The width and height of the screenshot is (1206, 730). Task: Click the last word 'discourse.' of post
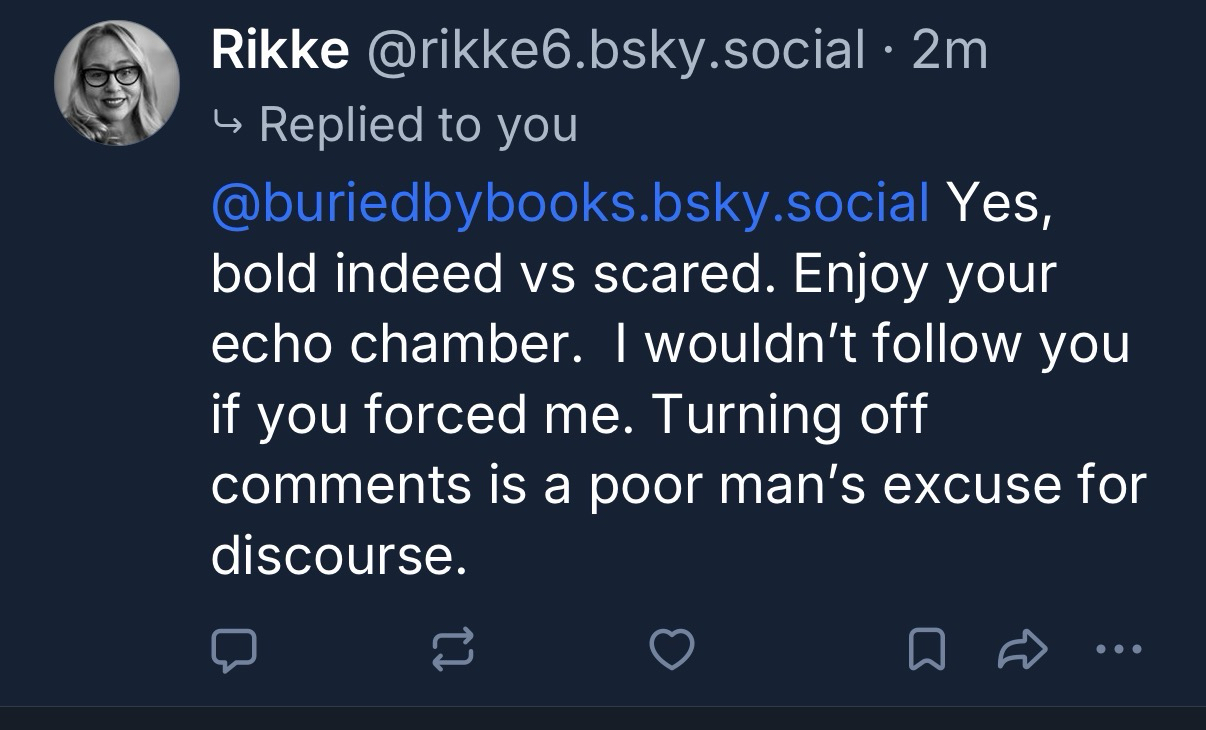coord(339,553)
